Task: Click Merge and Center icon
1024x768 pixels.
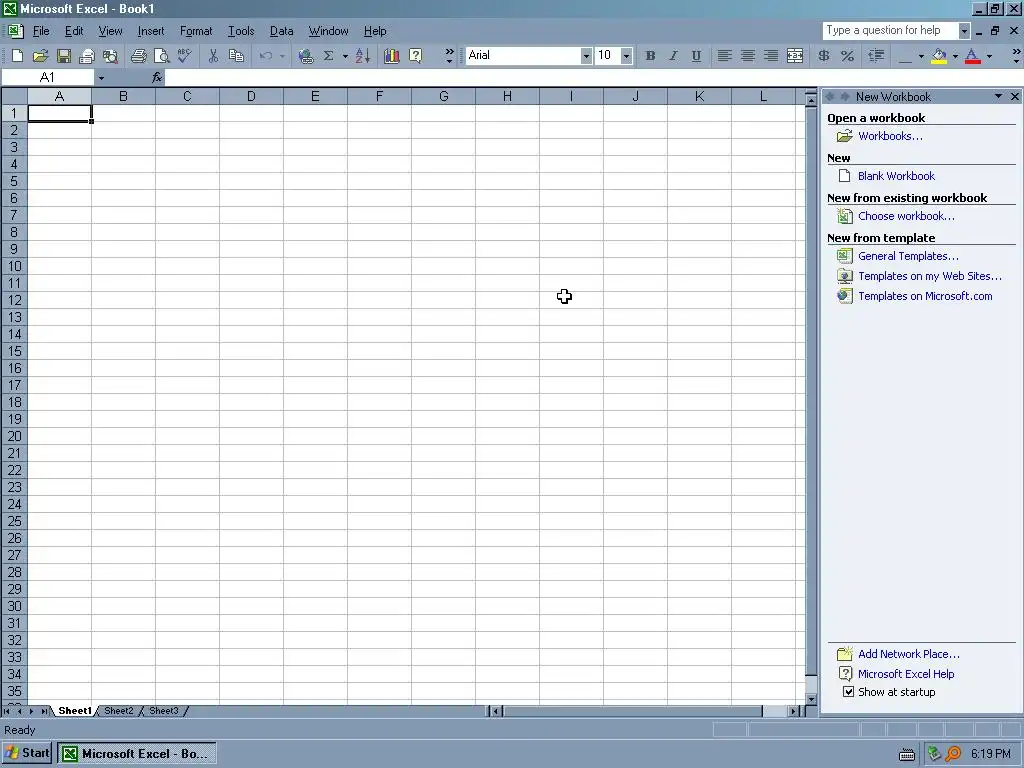Action: (x=795, y=56)
